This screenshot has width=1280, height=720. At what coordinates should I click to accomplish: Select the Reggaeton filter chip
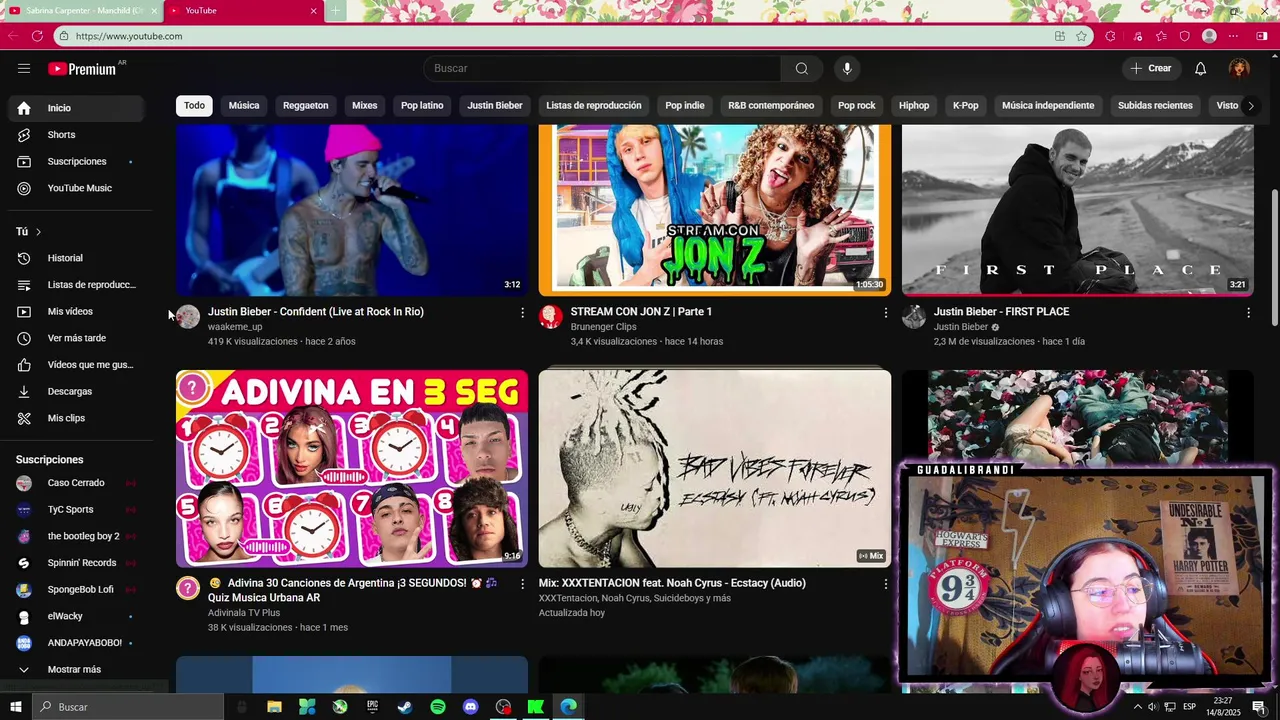tap(306, 105)
